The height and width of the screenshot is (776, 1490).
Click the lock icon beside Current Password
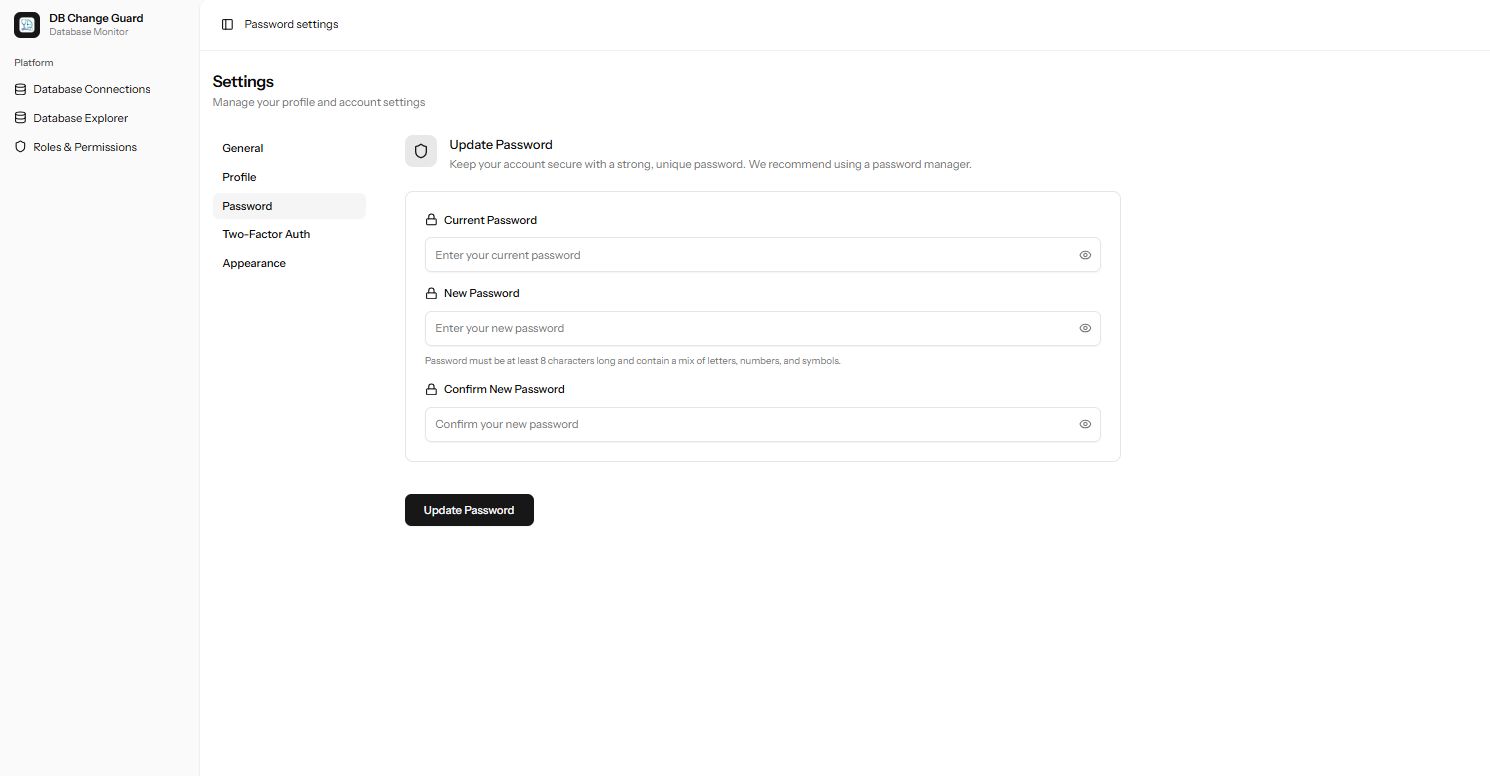pyautogui.click(x=432, y=220)
